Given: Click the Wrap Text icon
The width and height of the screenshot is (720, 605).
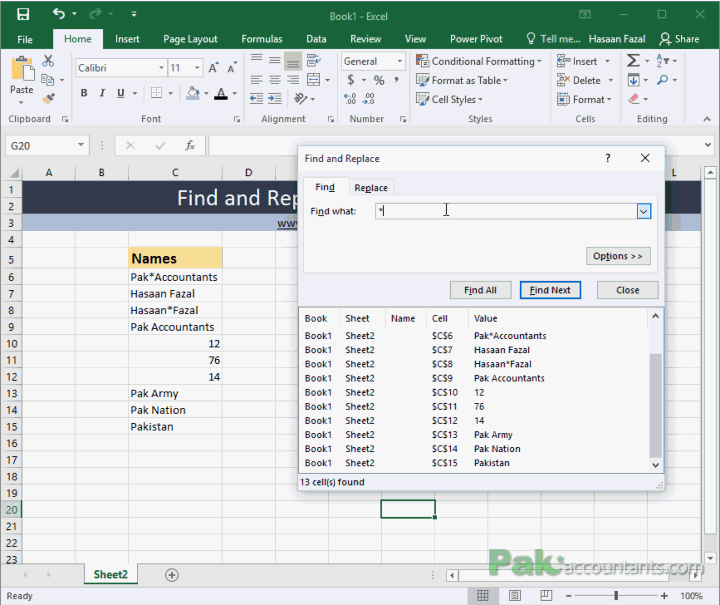Looking at the screenshot, I should pyautogui.click(x=314, y=60).
